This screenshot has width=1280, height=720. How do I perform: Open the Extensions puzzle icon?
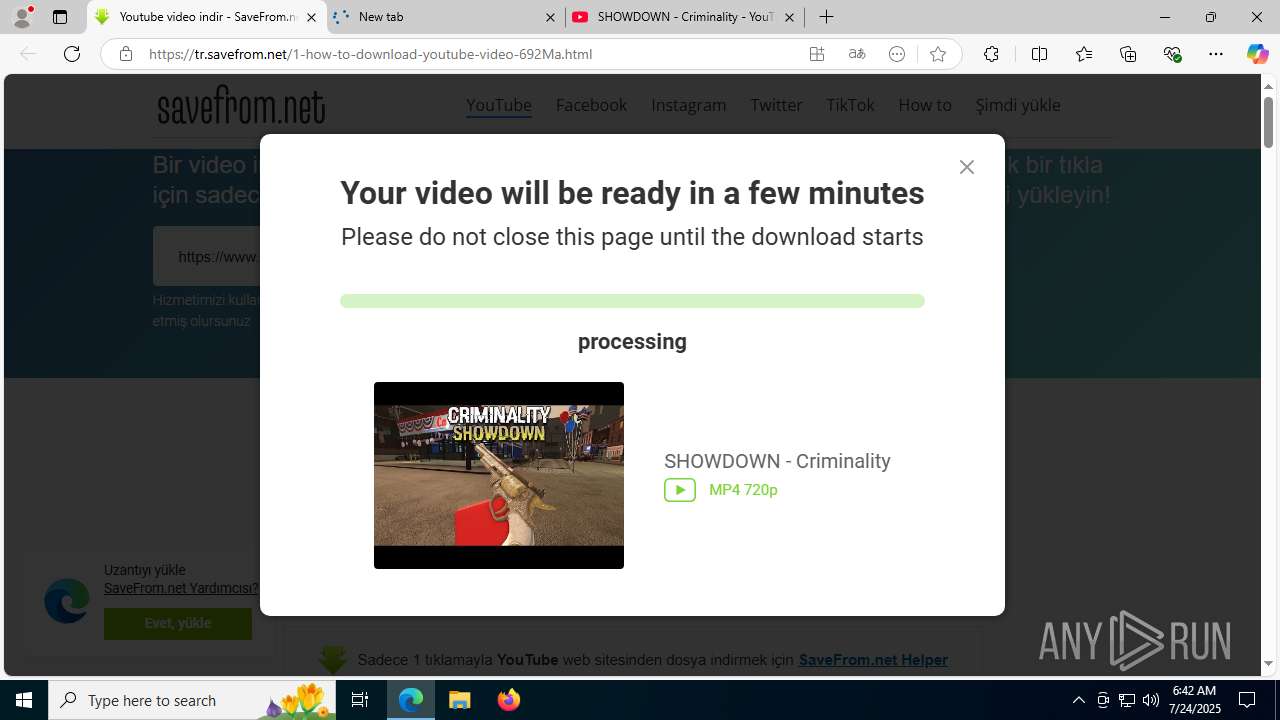point(991,54)
